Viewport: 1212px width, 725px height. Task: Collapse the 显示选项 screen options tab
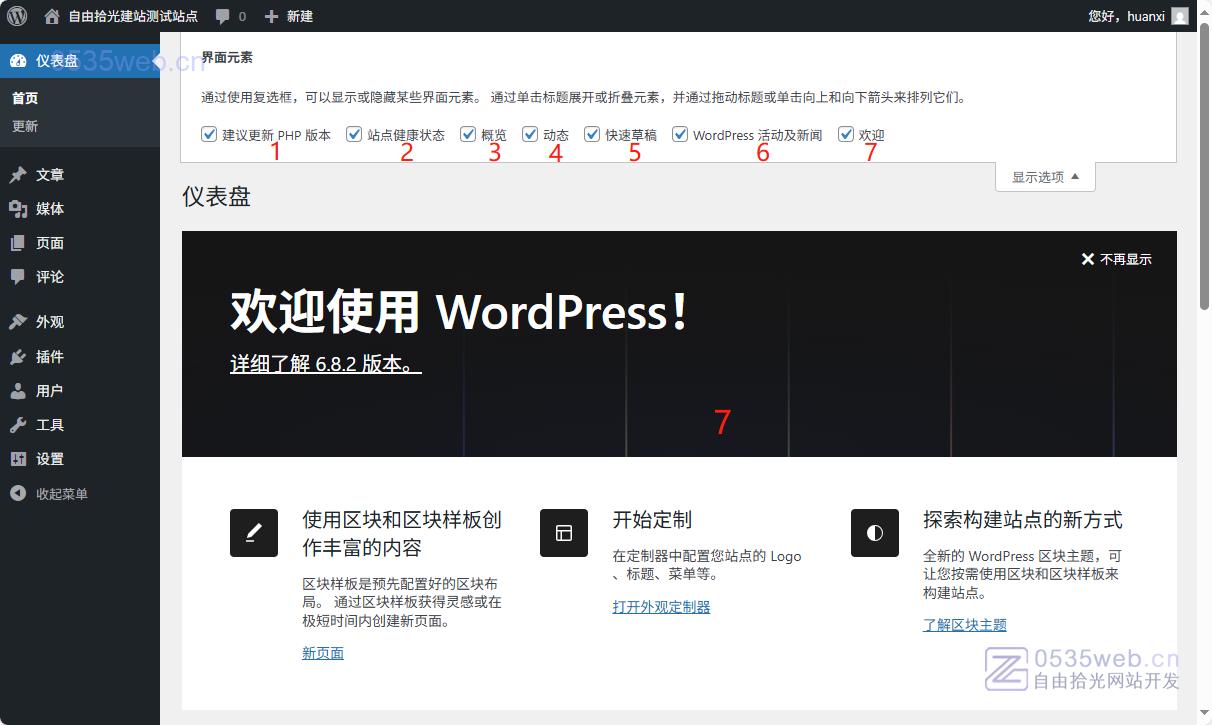(1045, 177)
